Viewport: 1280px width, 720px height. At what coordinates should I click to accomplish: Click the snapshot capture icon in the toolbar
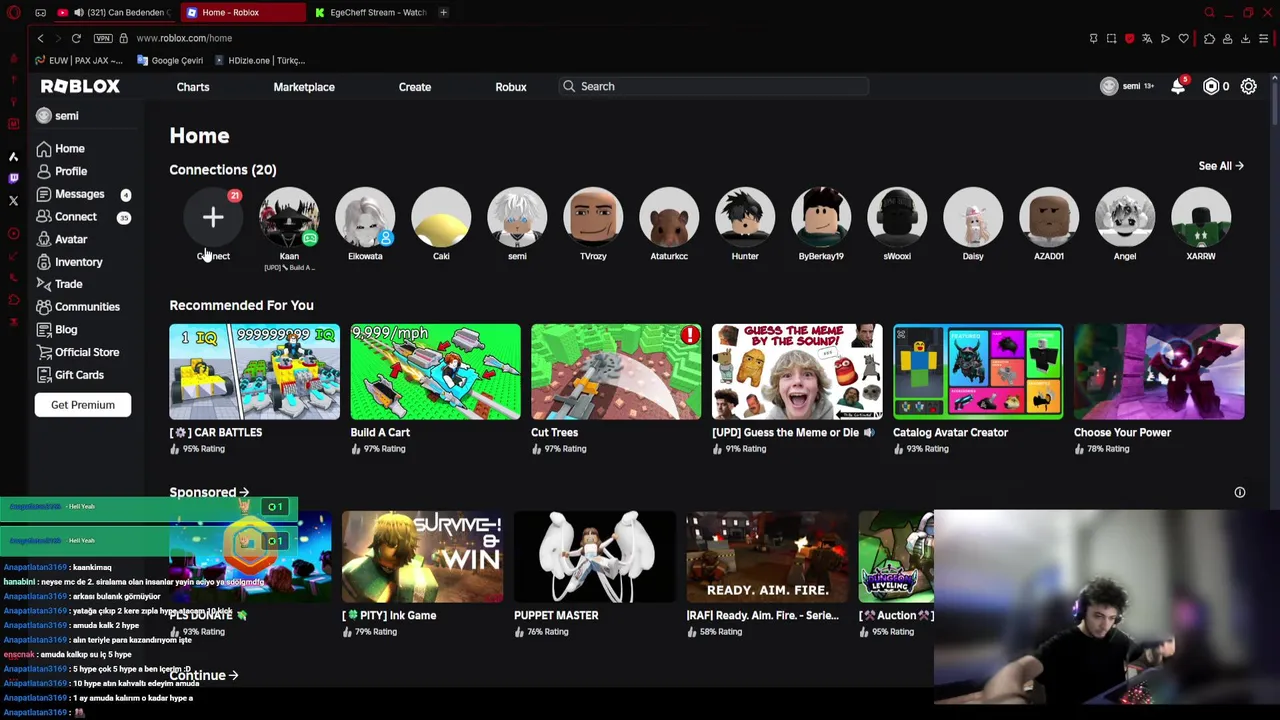[x=1111, y=38]
